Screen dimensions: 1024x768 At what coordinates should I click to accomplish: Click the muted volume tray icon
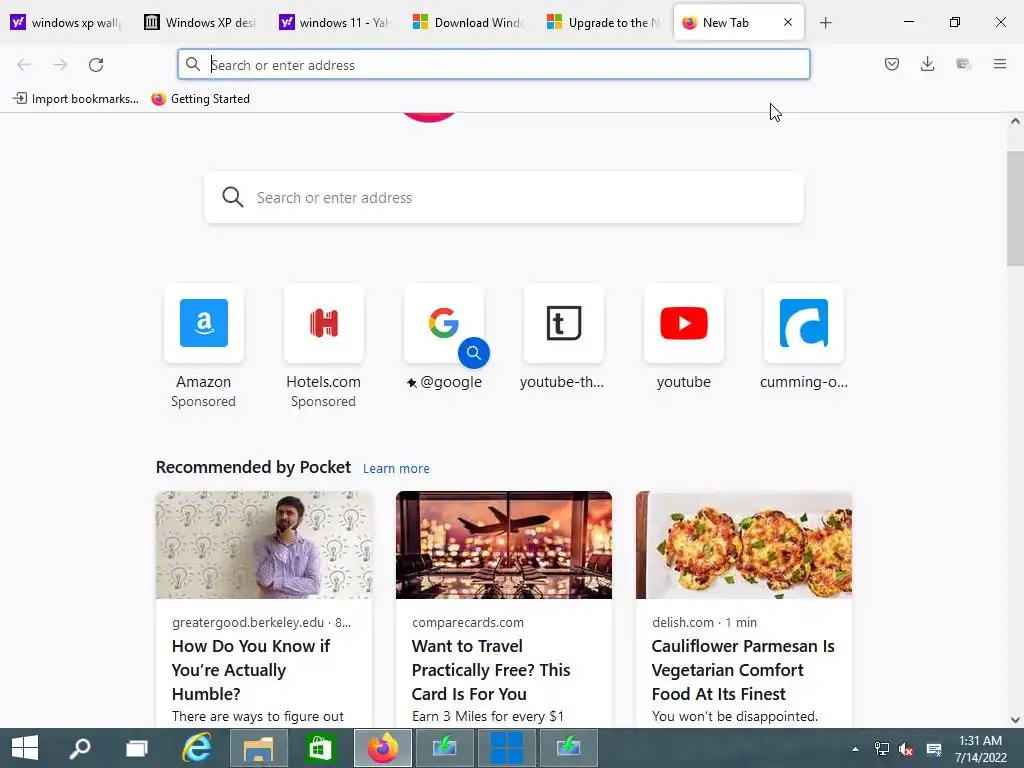coord(906,749)
